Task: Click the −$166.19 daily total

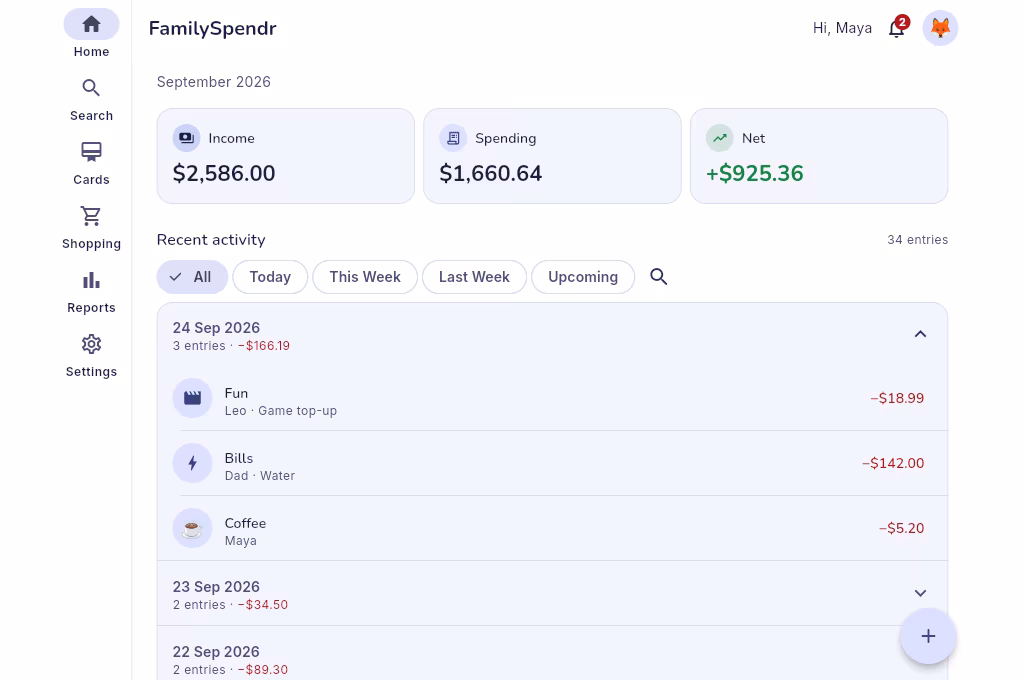Action: coord(264,346)
